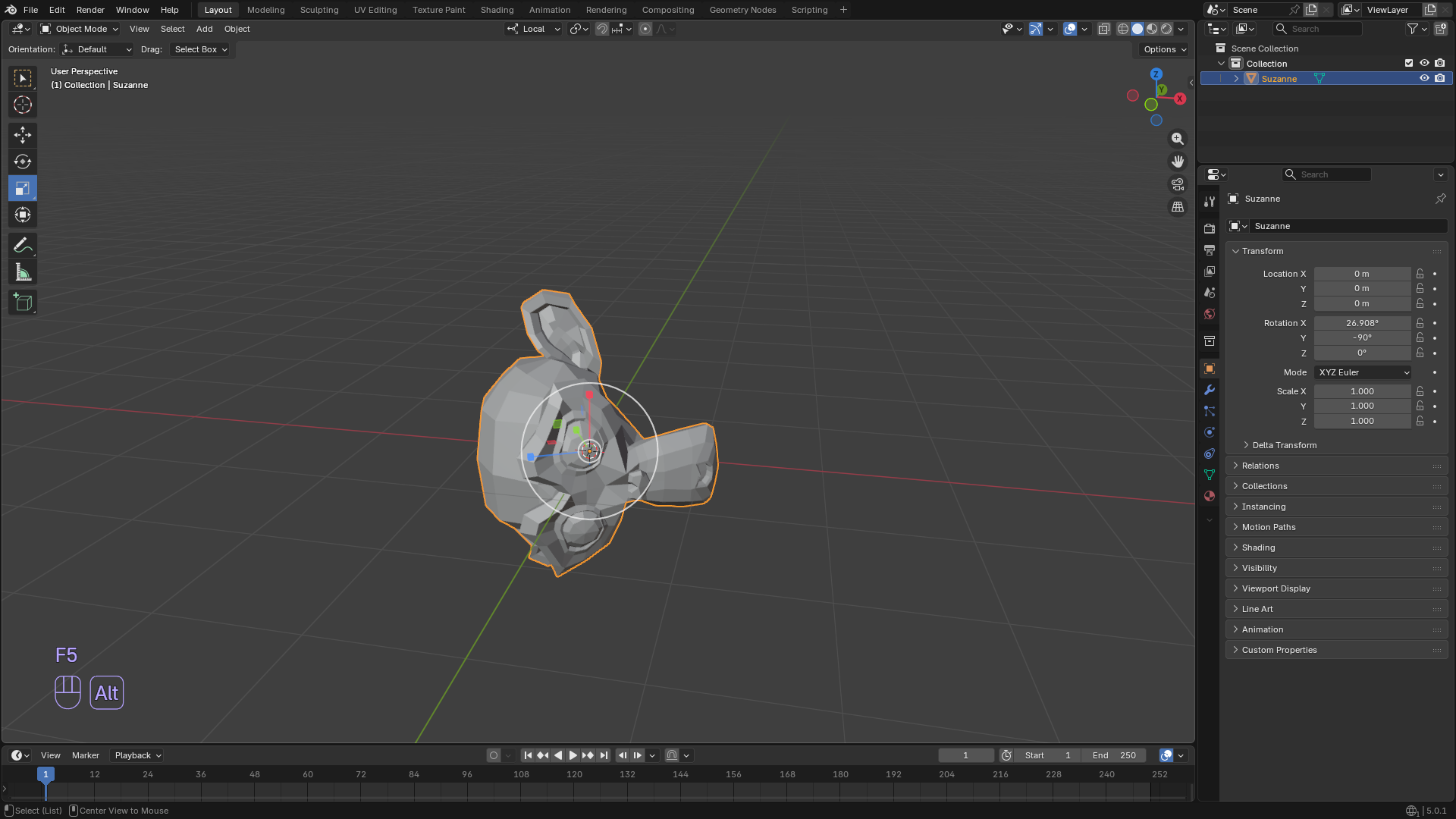Image resolution: width=1456 pixels, height=819 pixels.
Task: Click the Options button in viewport header
Action: 1164,49
